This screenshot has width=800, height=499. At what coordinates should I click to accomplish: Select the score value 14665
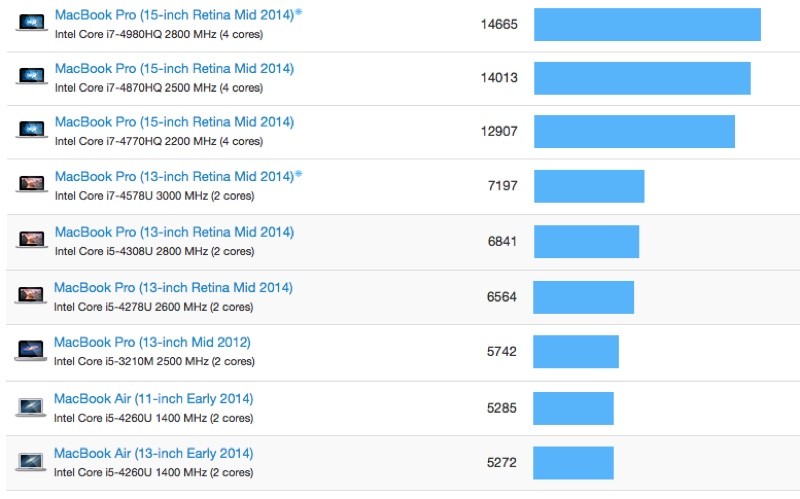tap(499, 24)
